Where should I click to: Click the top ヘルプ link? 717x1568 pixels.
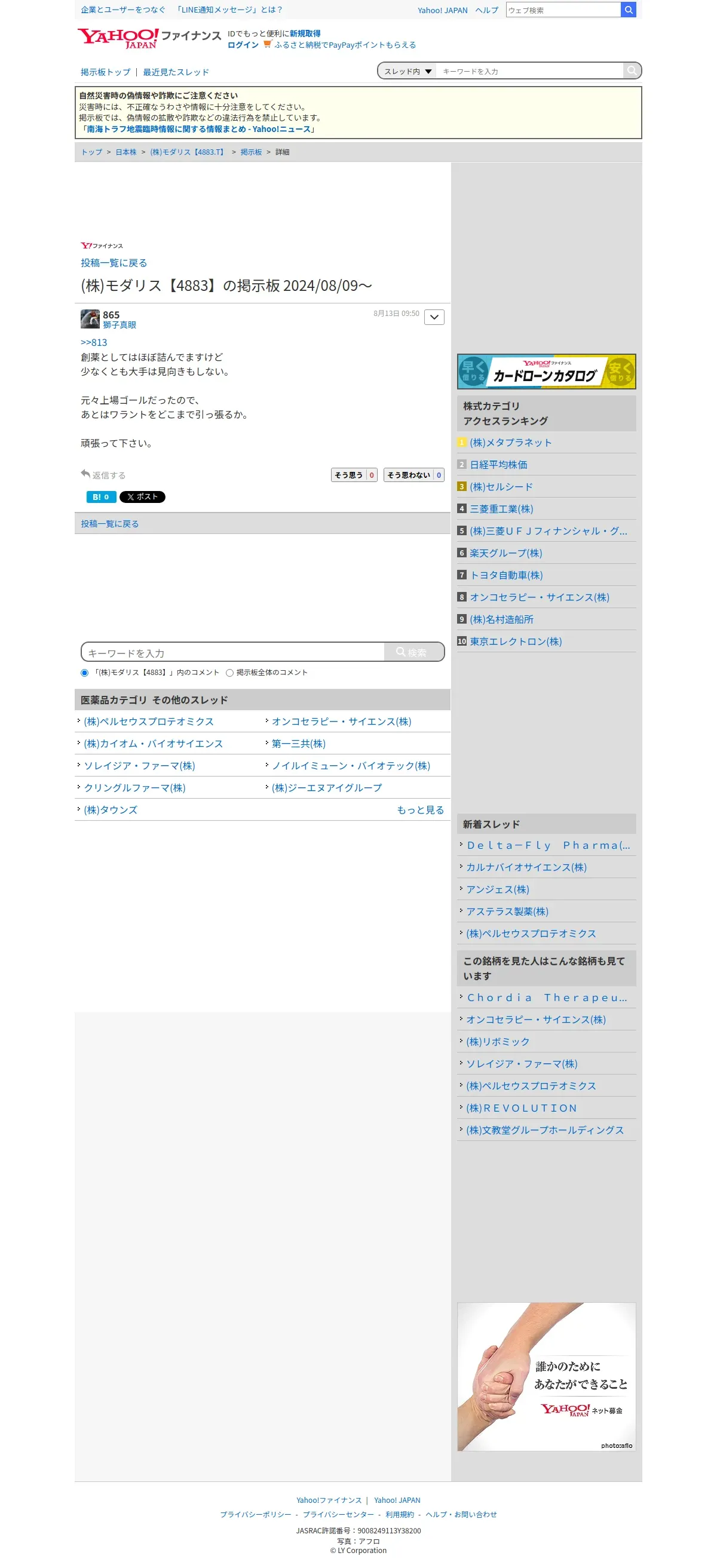click(486, 10)
